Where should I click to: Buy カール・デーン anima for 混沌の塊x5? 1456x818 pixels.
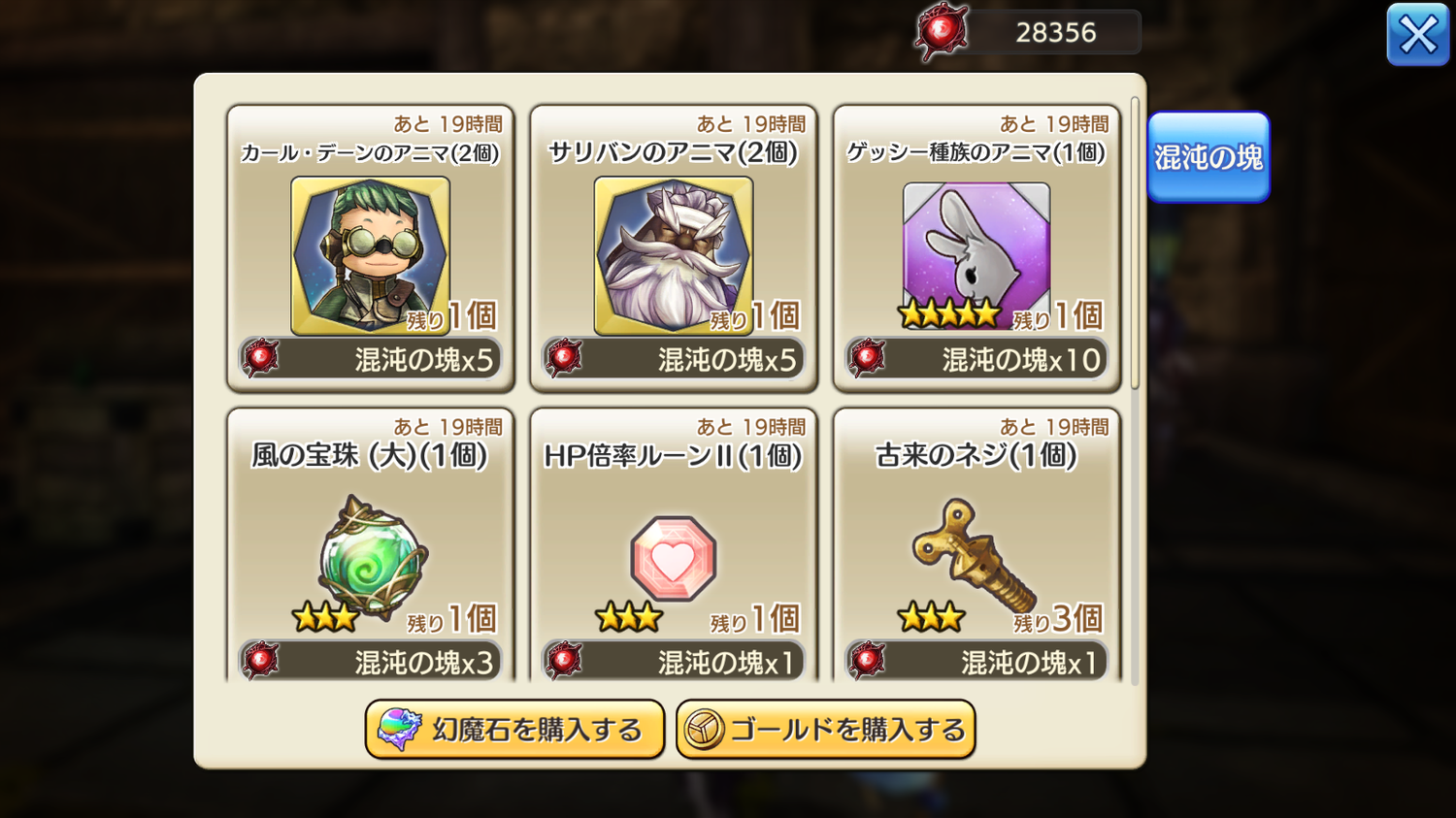point(371,359)
